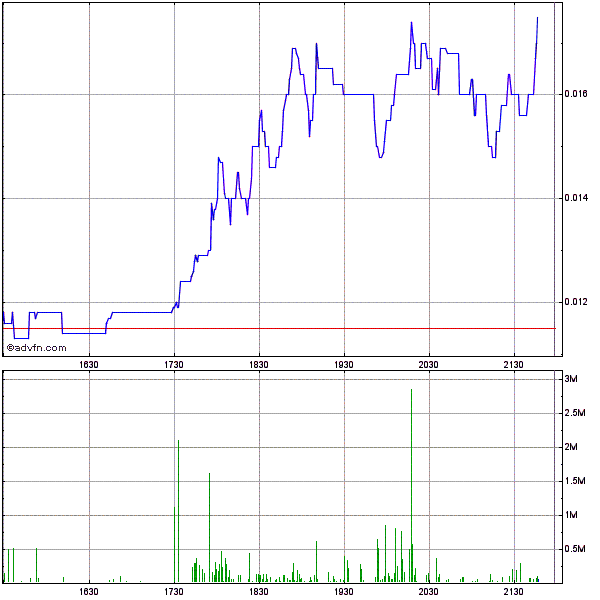Screen dimensions: 600x600
Task: Click the 1630 label under the price chart
Action: coord(89,365)
